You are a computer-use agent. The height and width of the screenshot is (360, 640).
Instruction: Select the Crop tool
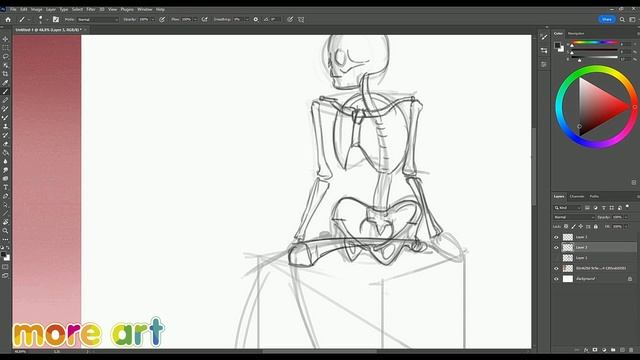click(5, 74)
